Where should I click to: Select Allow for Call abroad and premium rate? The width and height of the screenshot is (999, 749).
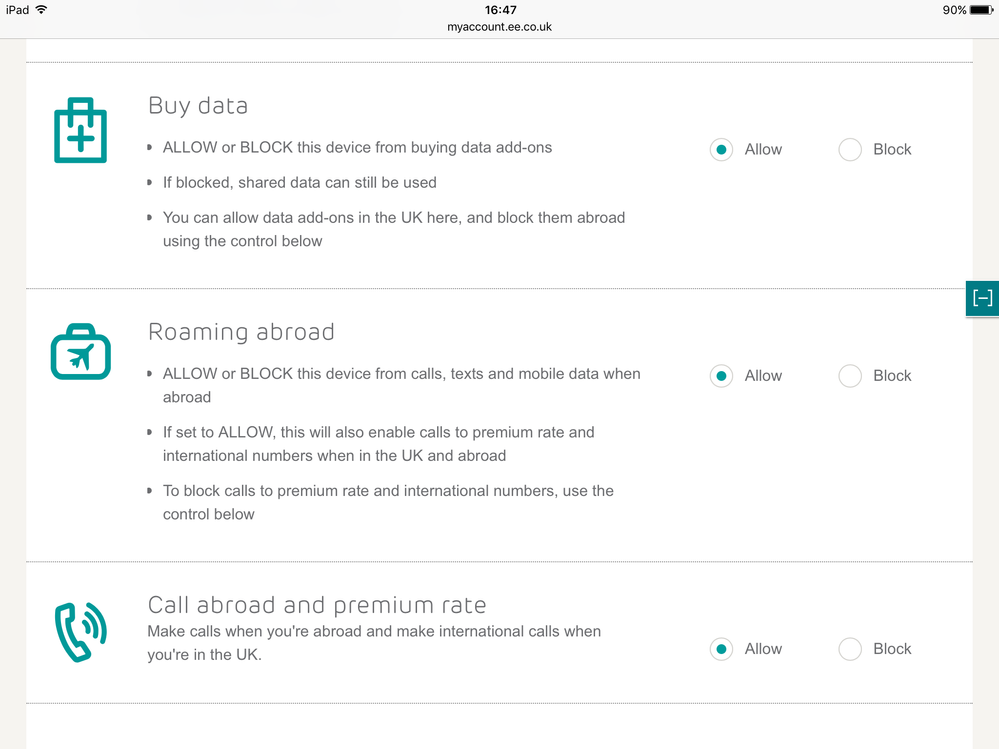pyautogui.click(x=721, y=649)
